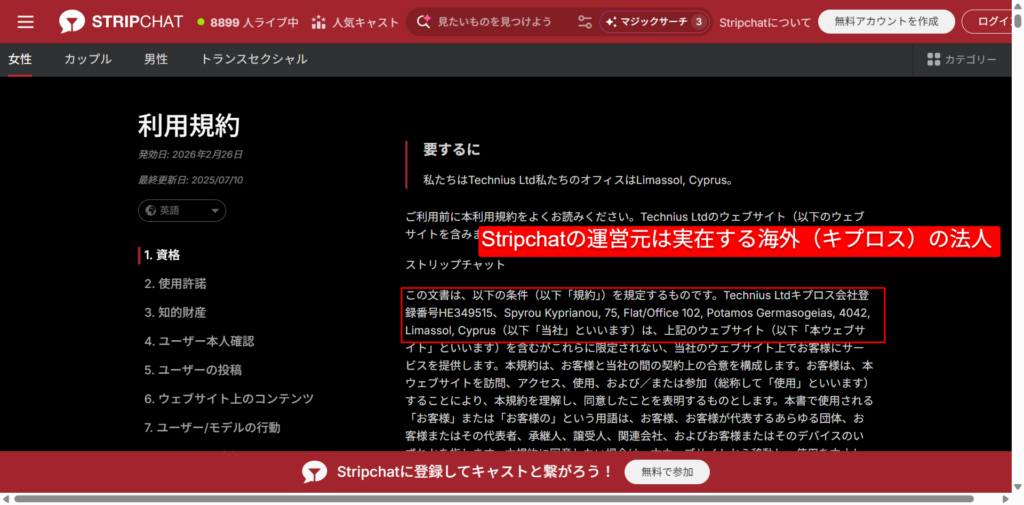Click the マジックサーチ button
1024x505 pixels.
654,22
